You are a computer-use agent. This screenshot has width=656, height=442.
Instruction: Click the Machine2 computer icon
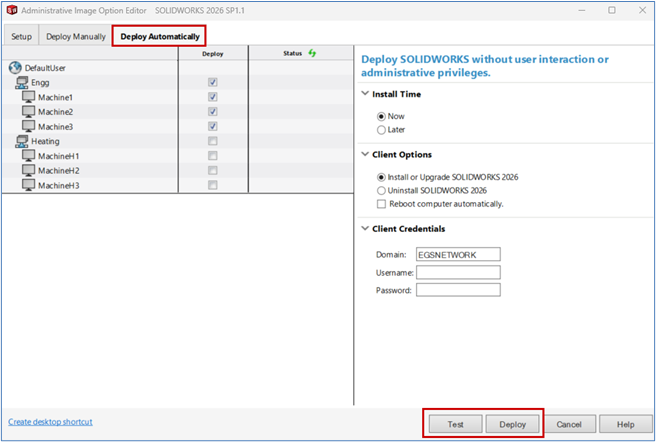28,112
